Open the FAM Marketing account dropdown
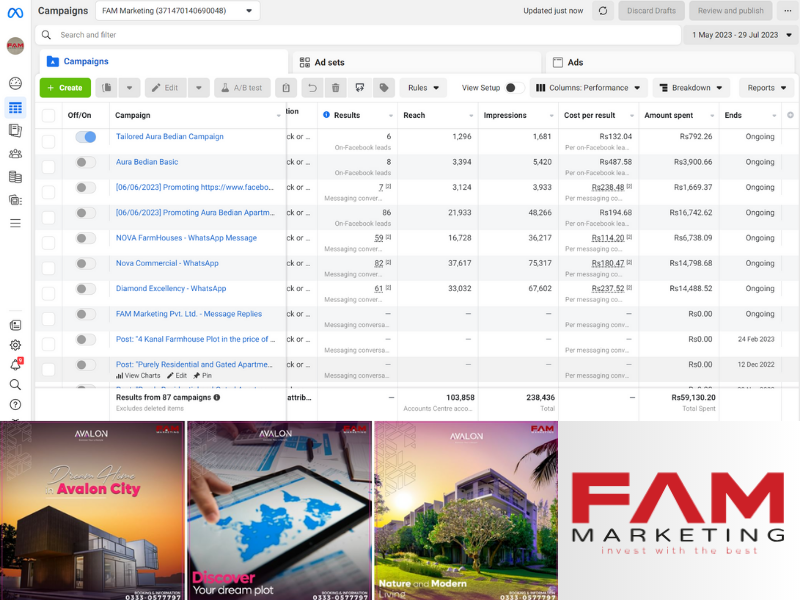This screenshot has width=800, height=600. [178, 11]
